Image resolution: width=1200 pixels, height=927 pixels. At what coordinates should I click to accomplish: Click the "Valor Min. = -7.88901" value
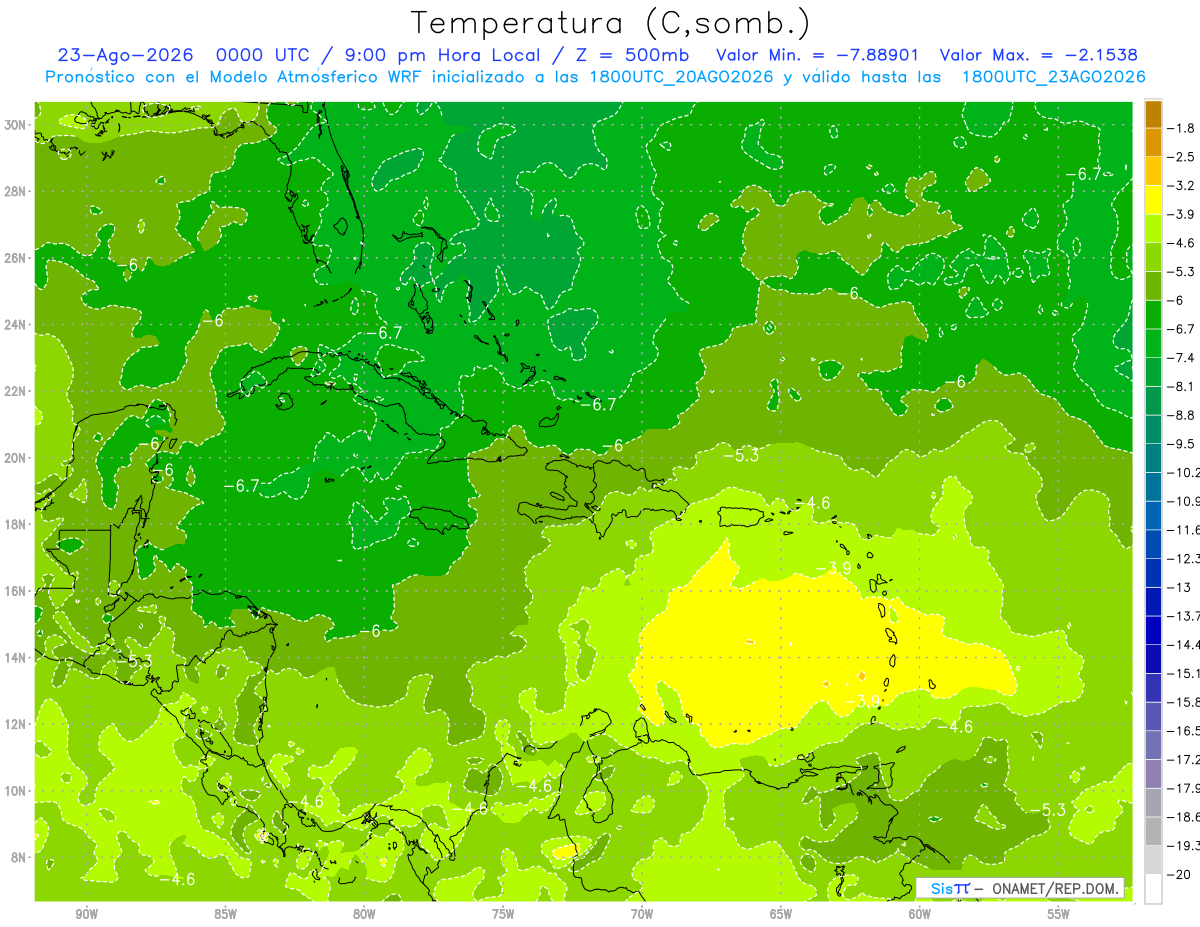point(818,55)
